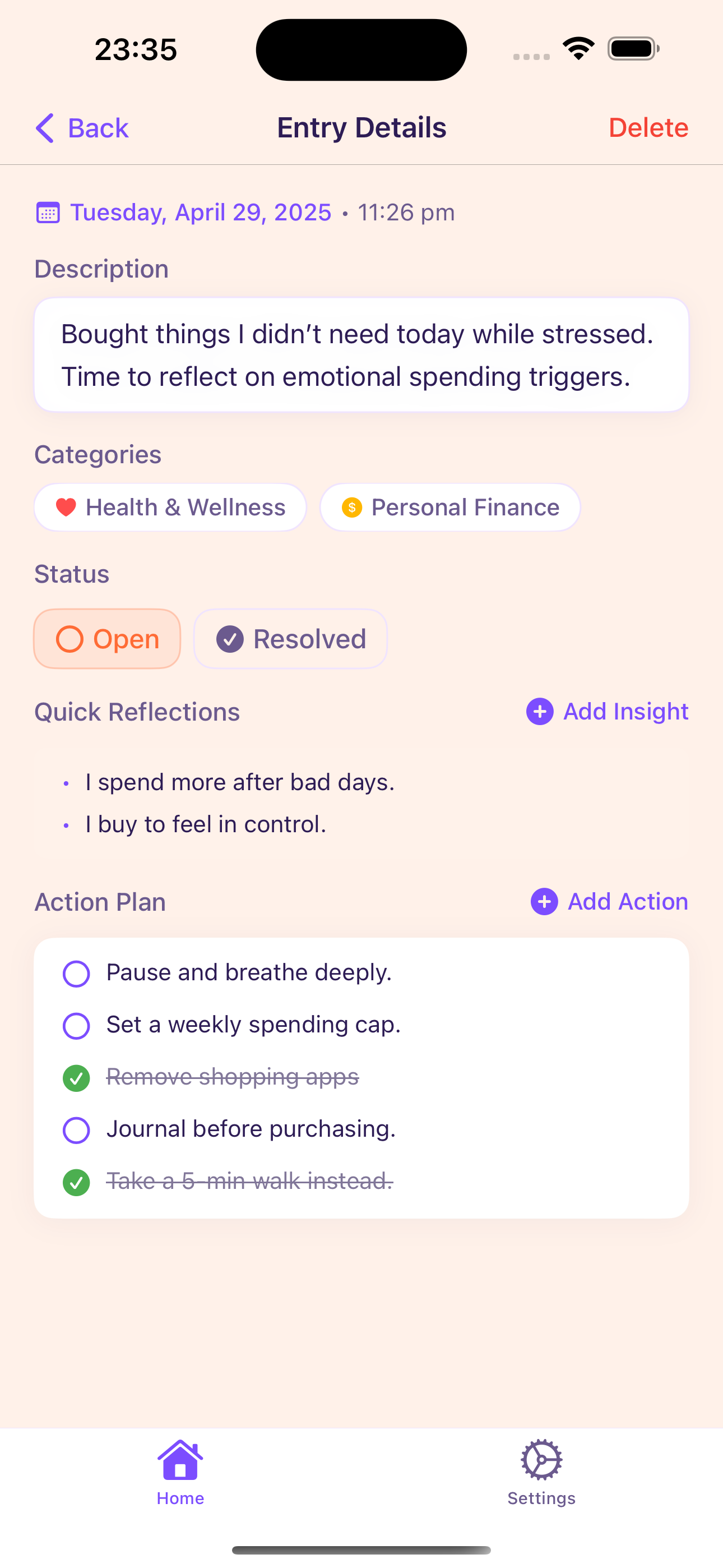Click the back chevron in top bar
The image size is (723, 1568).
pos(44,127)
